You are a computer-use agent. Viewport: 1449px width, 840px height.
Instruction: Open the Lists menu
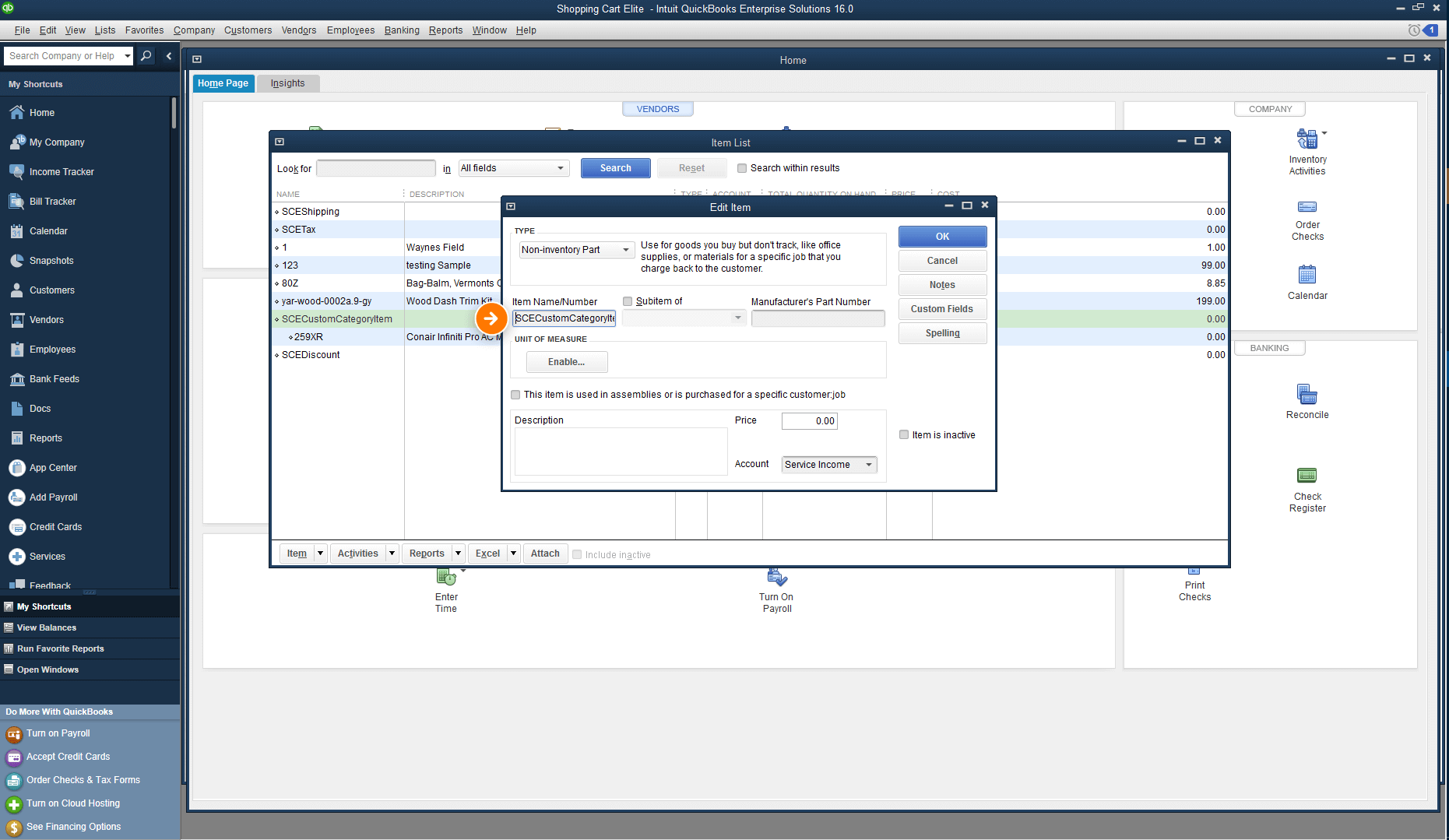105,30
